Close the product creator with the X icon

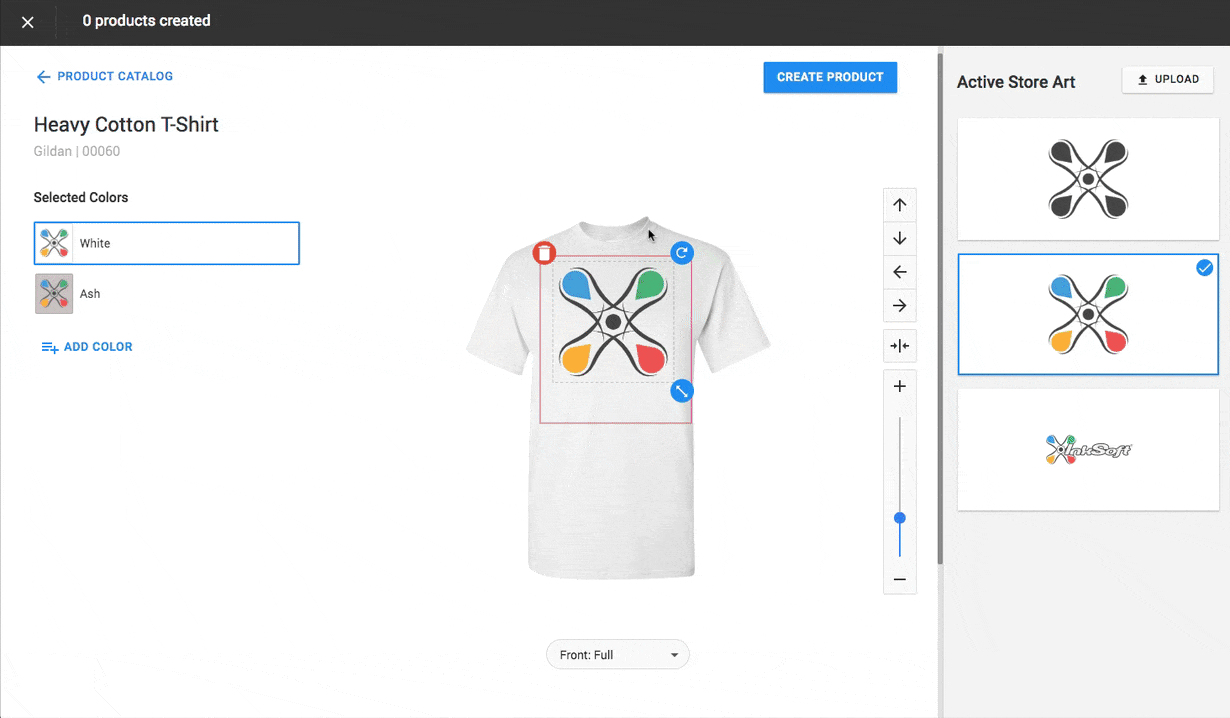coord(28,22)
